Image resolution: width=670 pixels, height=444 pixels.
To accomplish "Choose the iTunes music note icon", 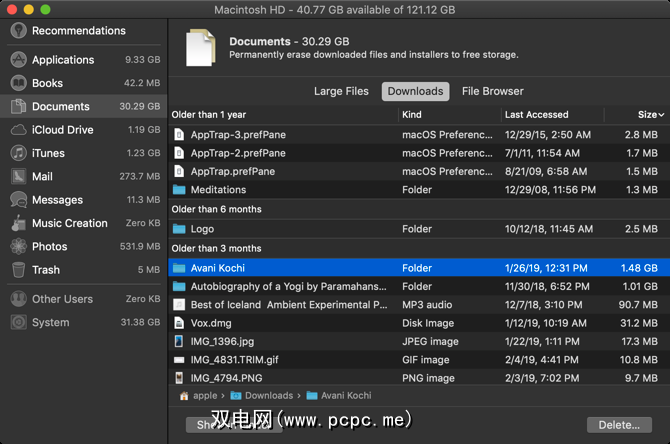I will [x=18, y=153].
